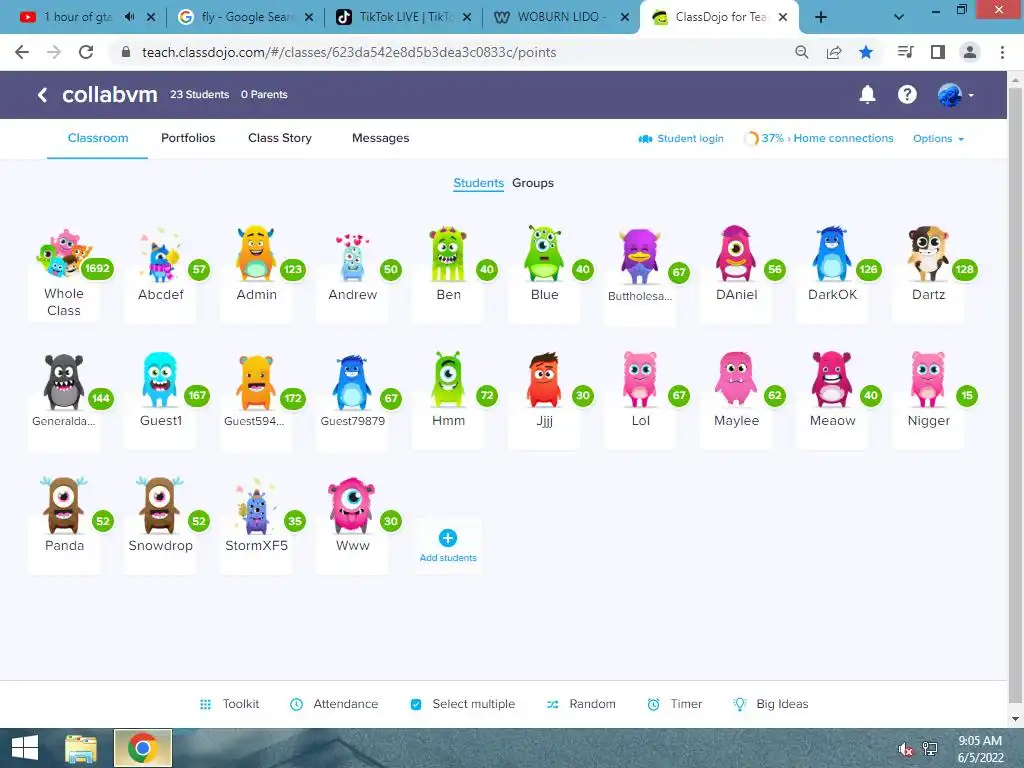Mute the YouTube tab speaker icon

pos(129,17)
